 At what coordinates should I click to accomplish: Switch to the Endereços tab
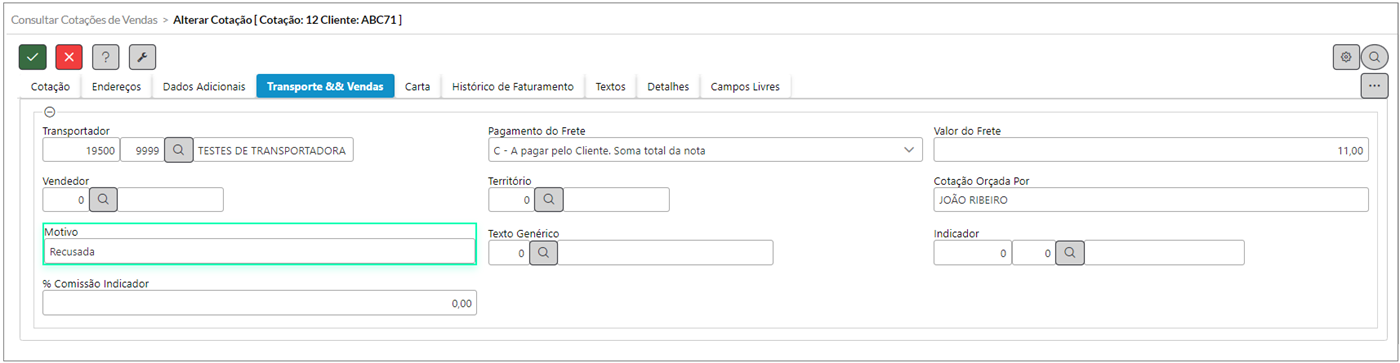click(116, 87)
